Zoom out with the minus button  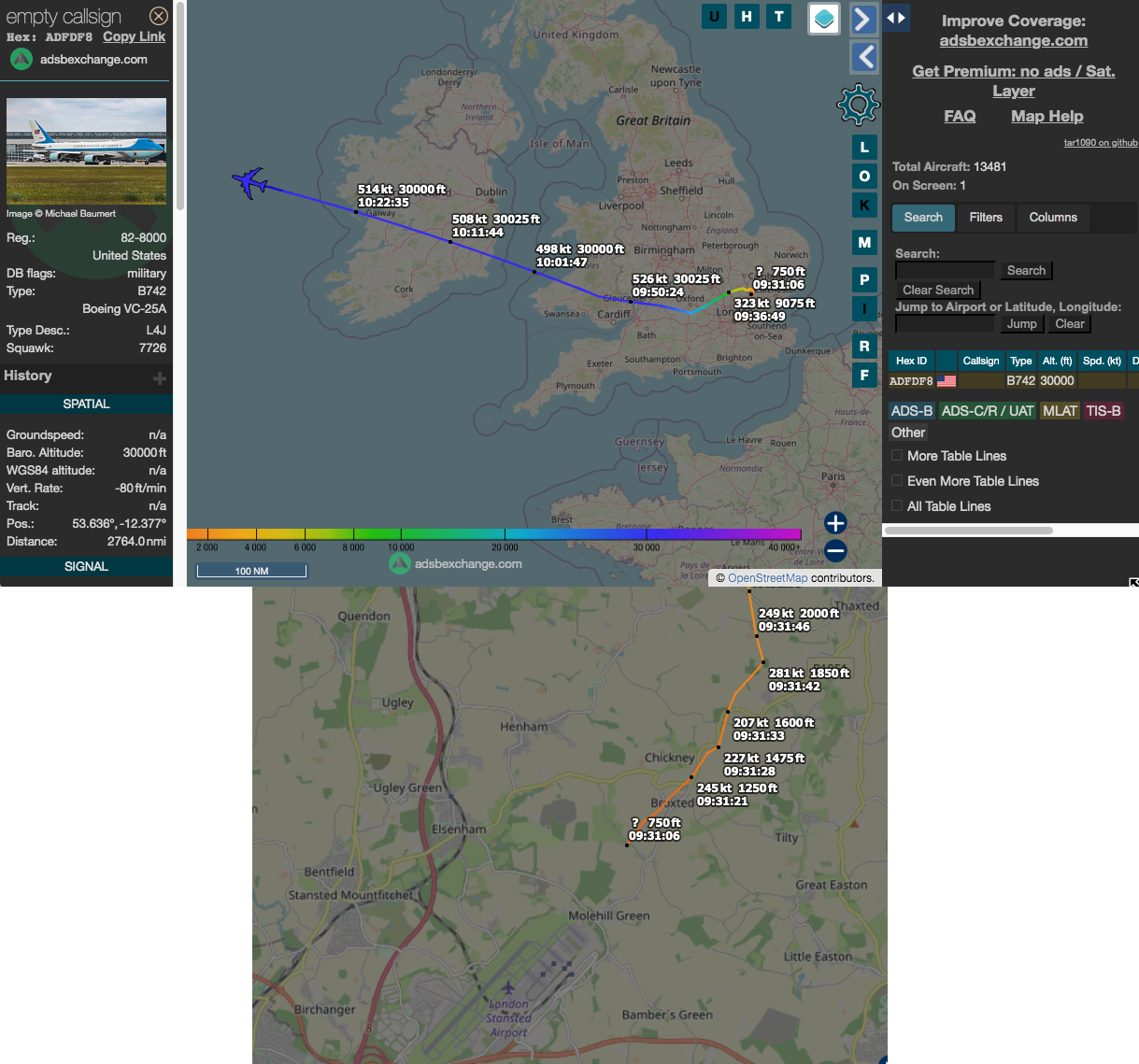point(835,550)
